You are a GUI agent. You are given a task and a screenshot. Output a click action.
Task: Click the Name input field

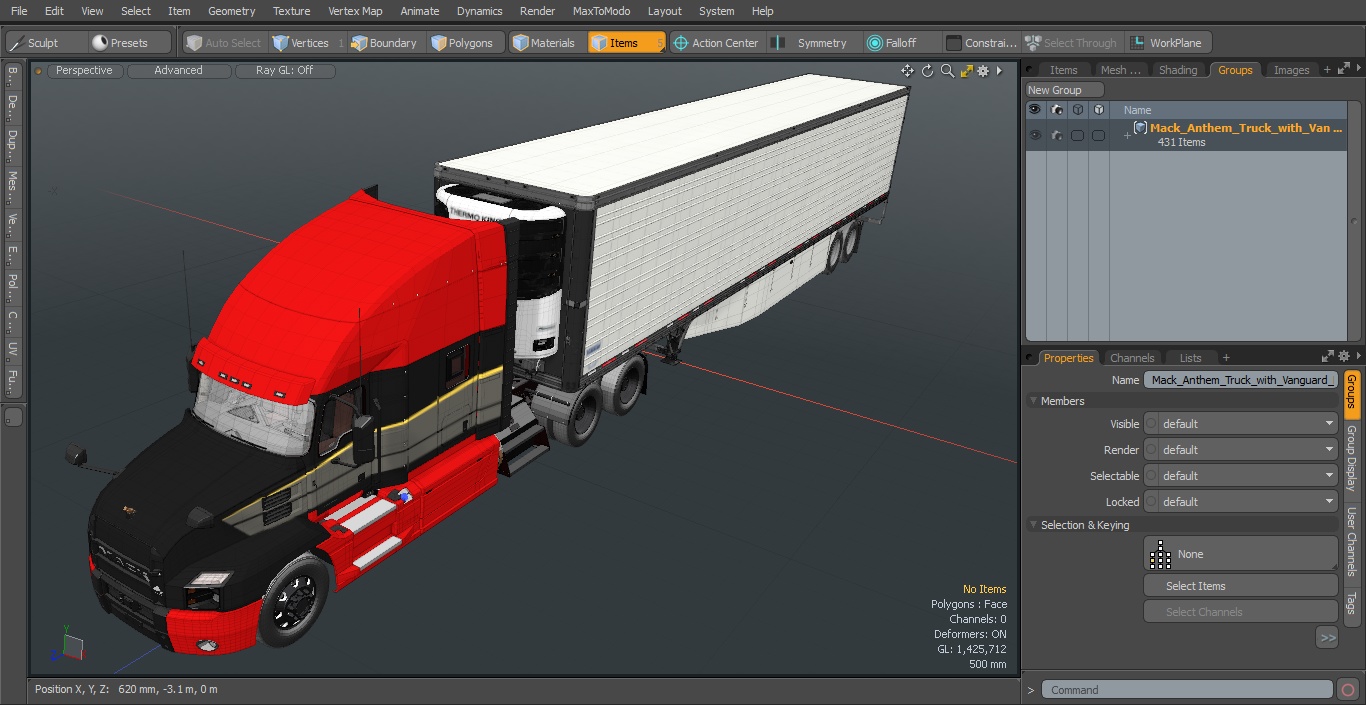coord(1241,380)
